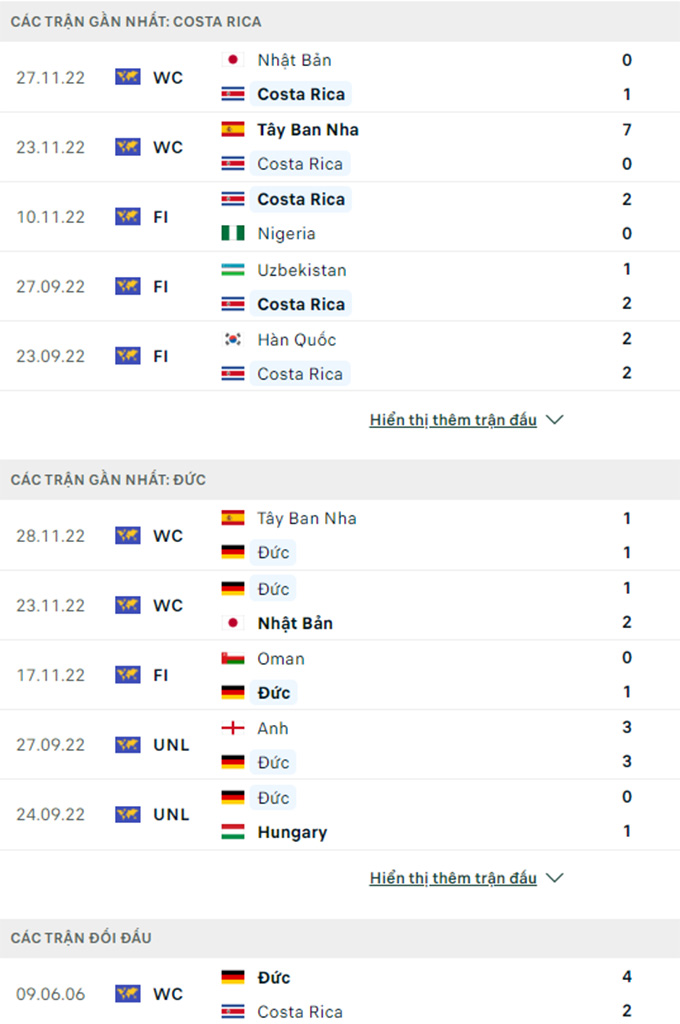Select the 'Các trận gần nhất: Costa Rica' header
The width and height of the screenshot is (680, 1024).
(x=136, y=21)
